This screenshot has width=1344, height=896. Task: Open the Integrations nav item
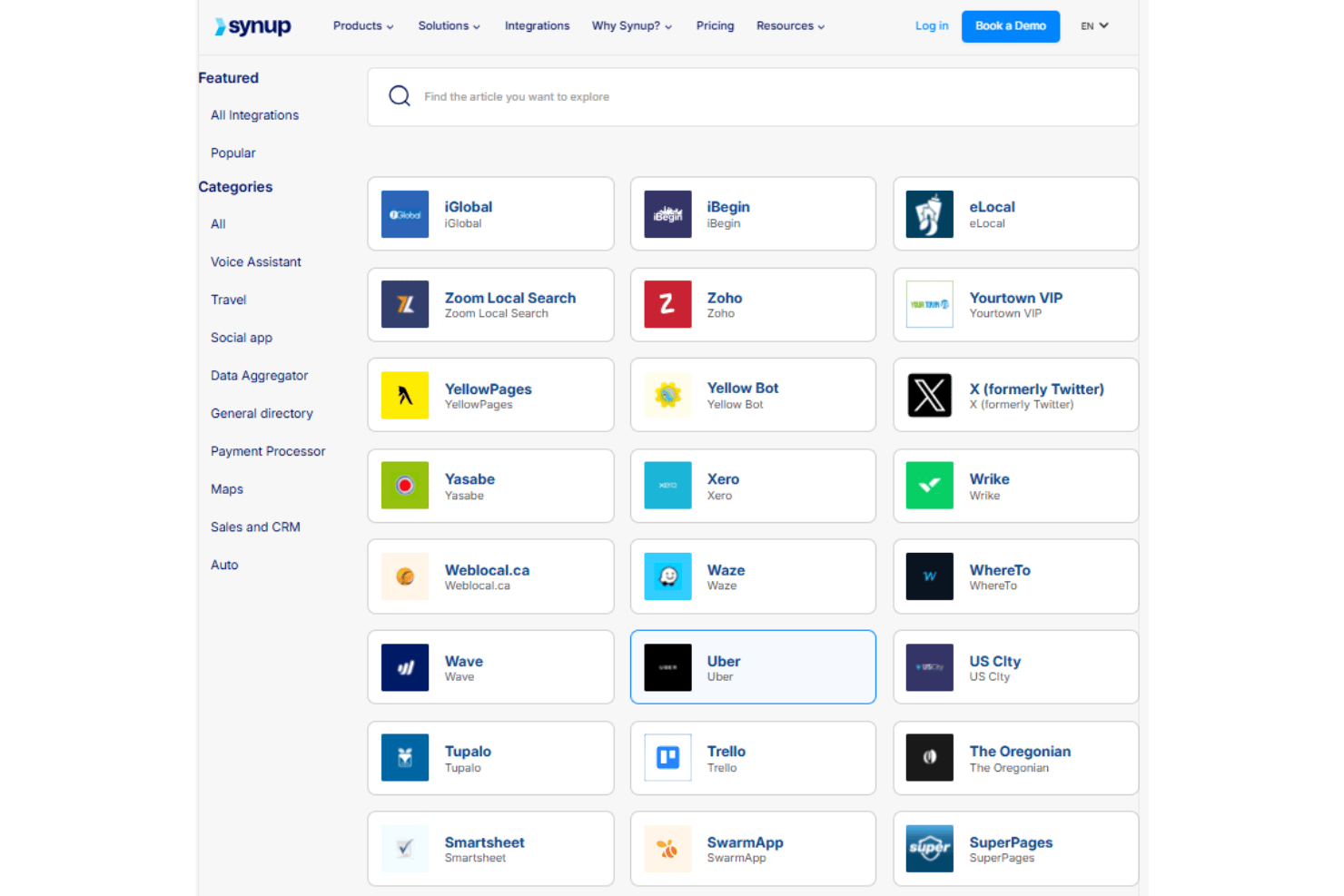(x=538, y=26)
